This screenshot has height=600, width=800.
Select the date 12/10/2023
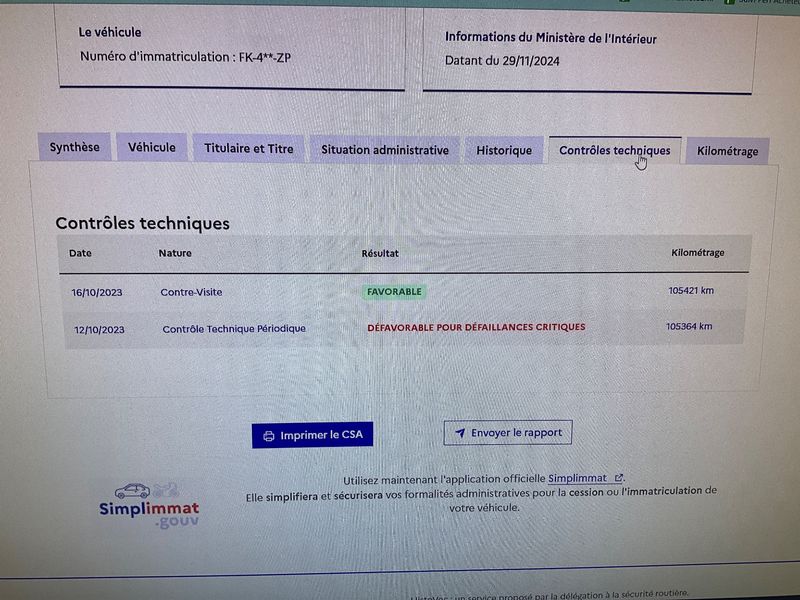[x=99, y=330]
